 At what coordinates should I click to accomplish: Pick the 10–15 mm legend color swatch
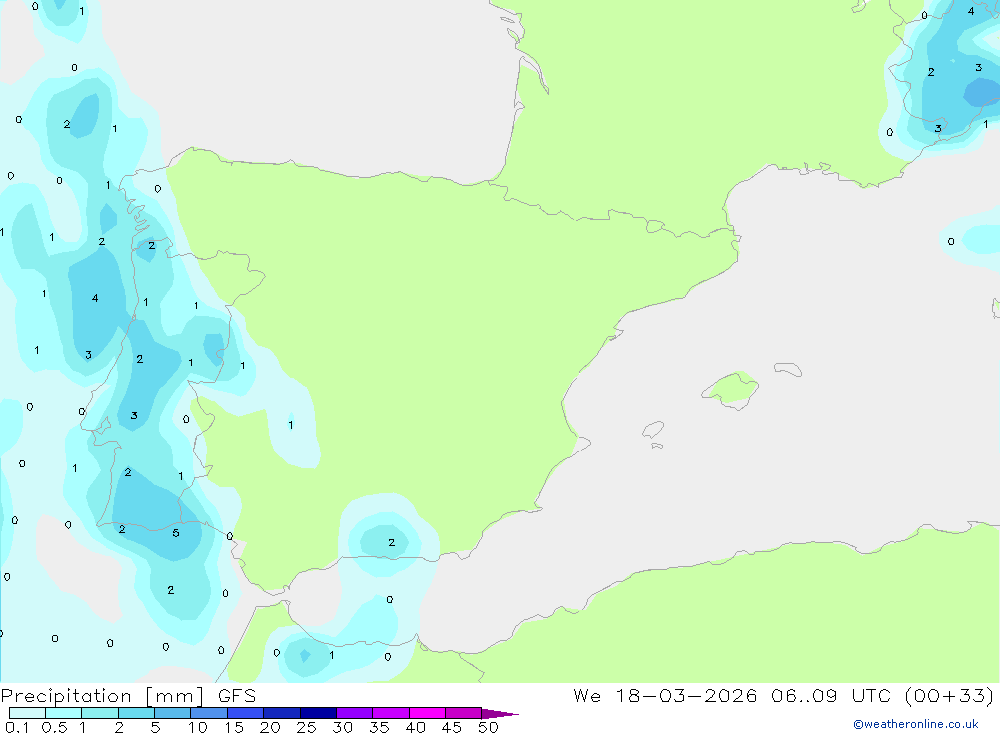(x=209, y=713)
